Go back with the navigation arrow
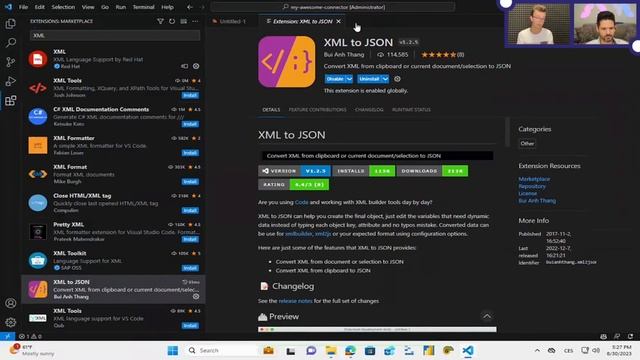Viewport: 640px width, 360px height. coord(190,7)
